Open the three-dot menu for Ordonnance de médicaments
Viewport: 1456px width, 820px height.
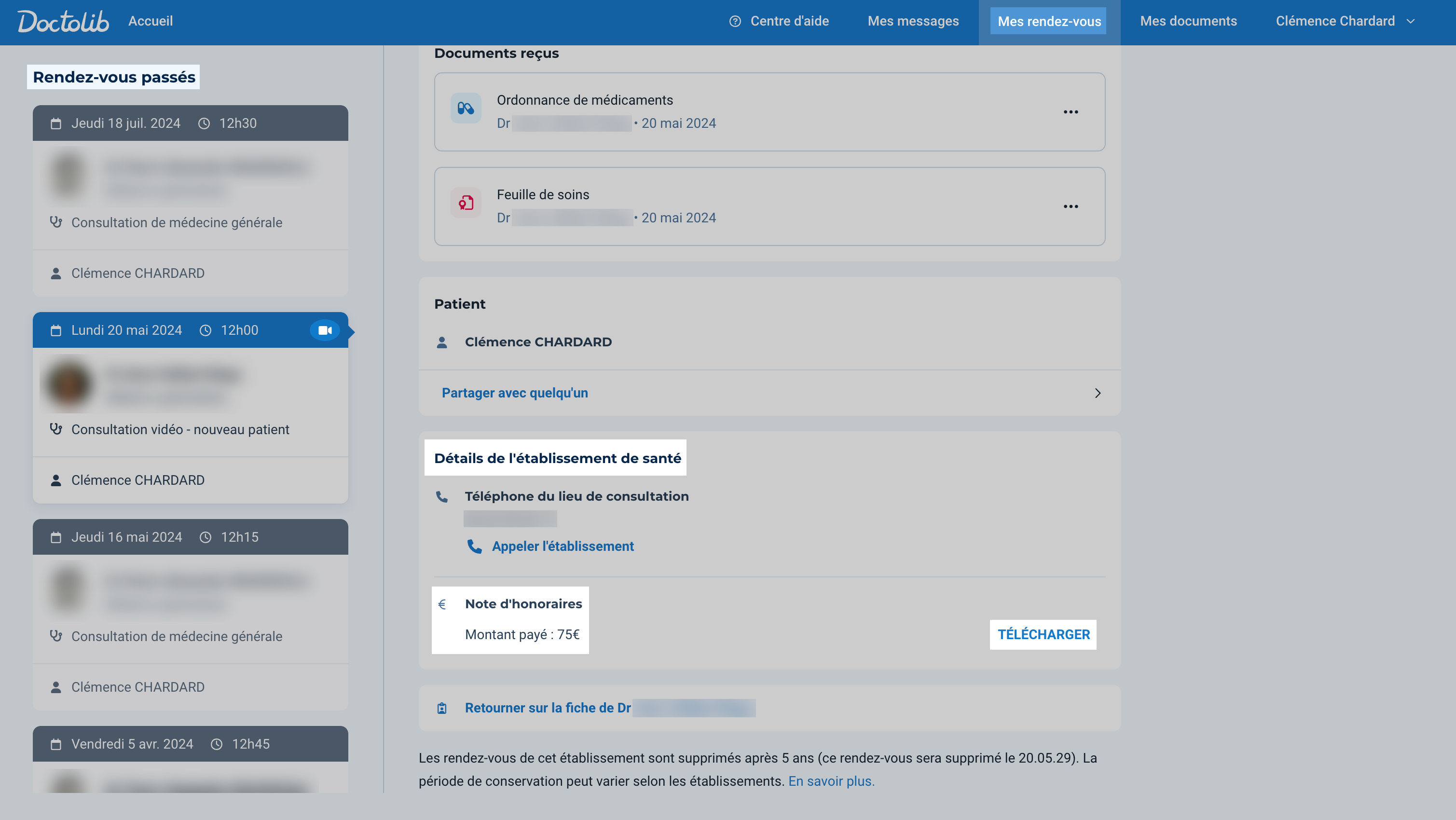tap(1071, 112)
